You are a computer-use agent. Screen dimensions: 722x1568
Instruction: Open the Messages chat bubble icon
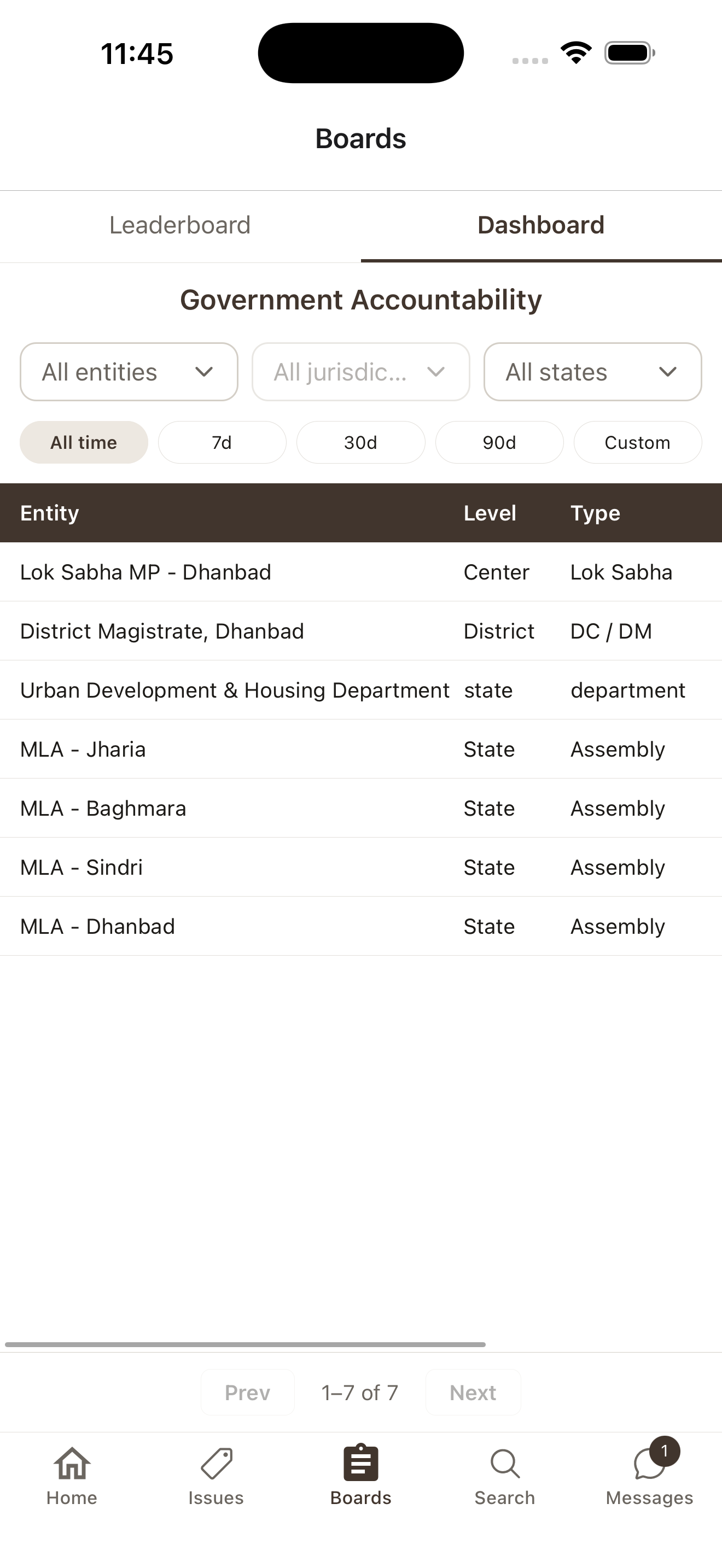pos(649,1464)
